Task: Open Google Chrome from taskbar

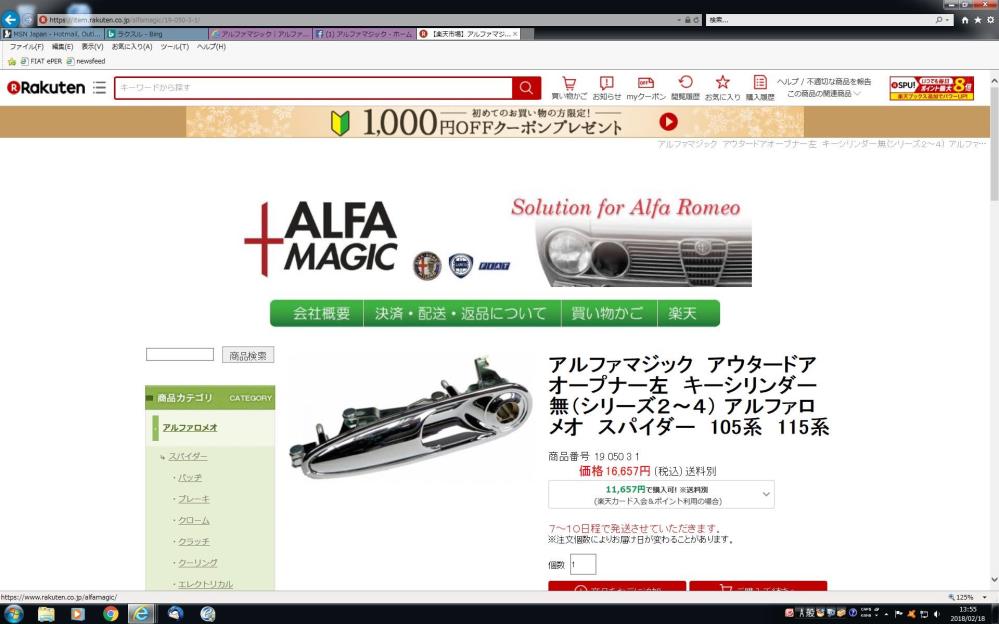Action: (x=110, y=614)
